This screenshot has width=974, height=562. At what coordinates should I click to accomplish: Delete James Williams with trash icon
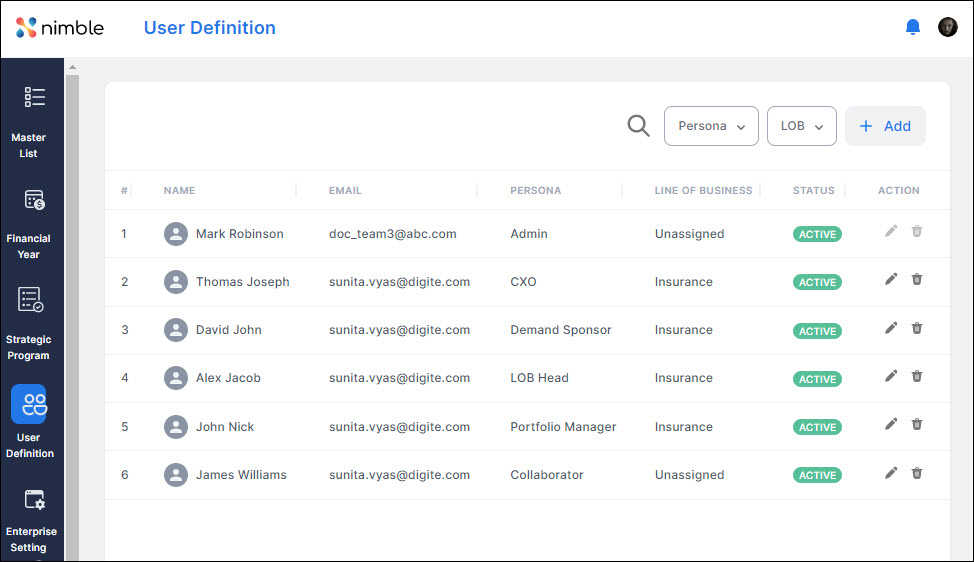click(917, 473)
